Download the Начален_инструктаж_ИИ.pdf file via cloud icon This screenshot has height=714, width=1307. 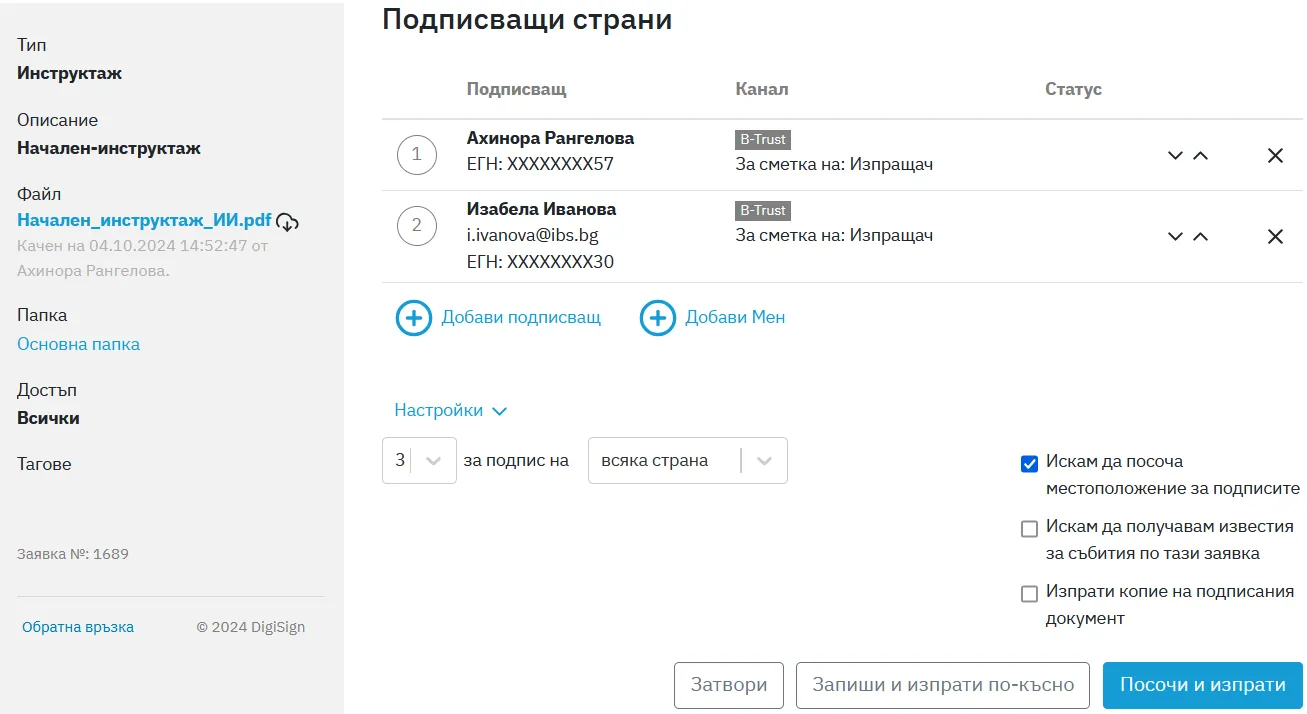point(288,221)
